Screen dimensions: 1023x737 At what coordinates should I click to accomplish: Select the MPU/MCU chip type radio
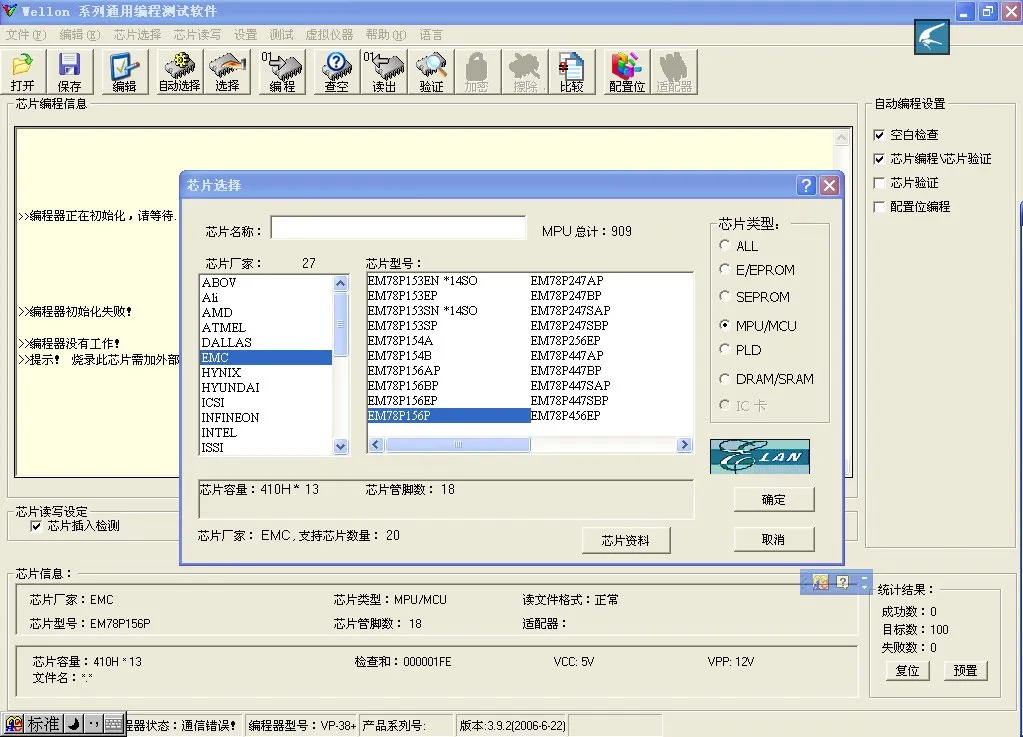coord(724,325)
